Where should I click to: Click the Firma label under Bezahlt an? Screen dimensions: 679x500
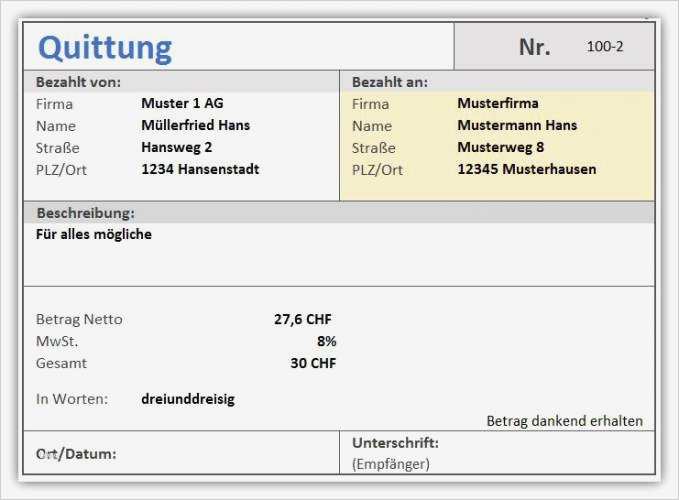point(370,104)
